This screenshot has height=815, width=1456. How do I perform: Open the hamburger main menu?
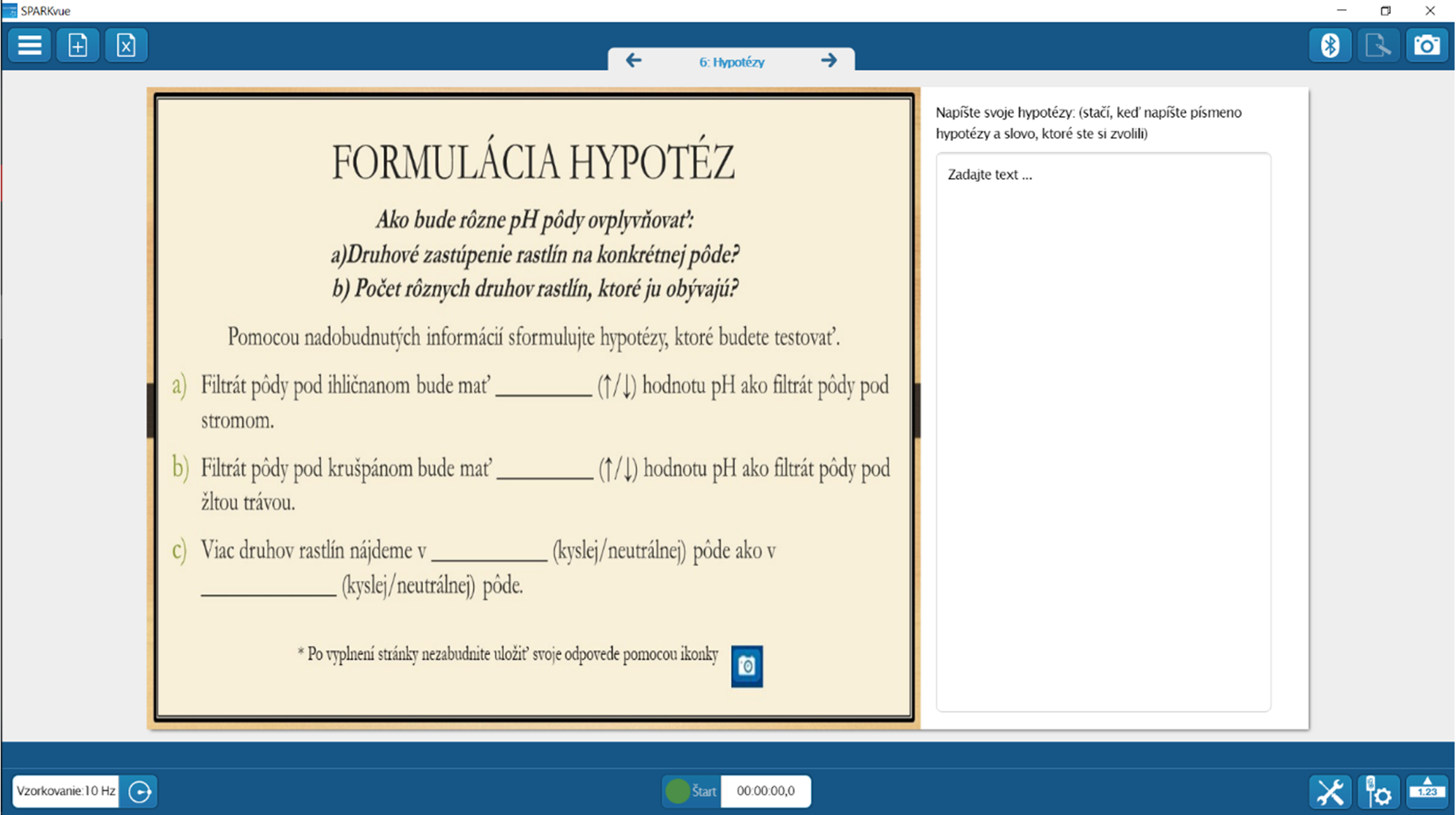click(x=29, y=45)
